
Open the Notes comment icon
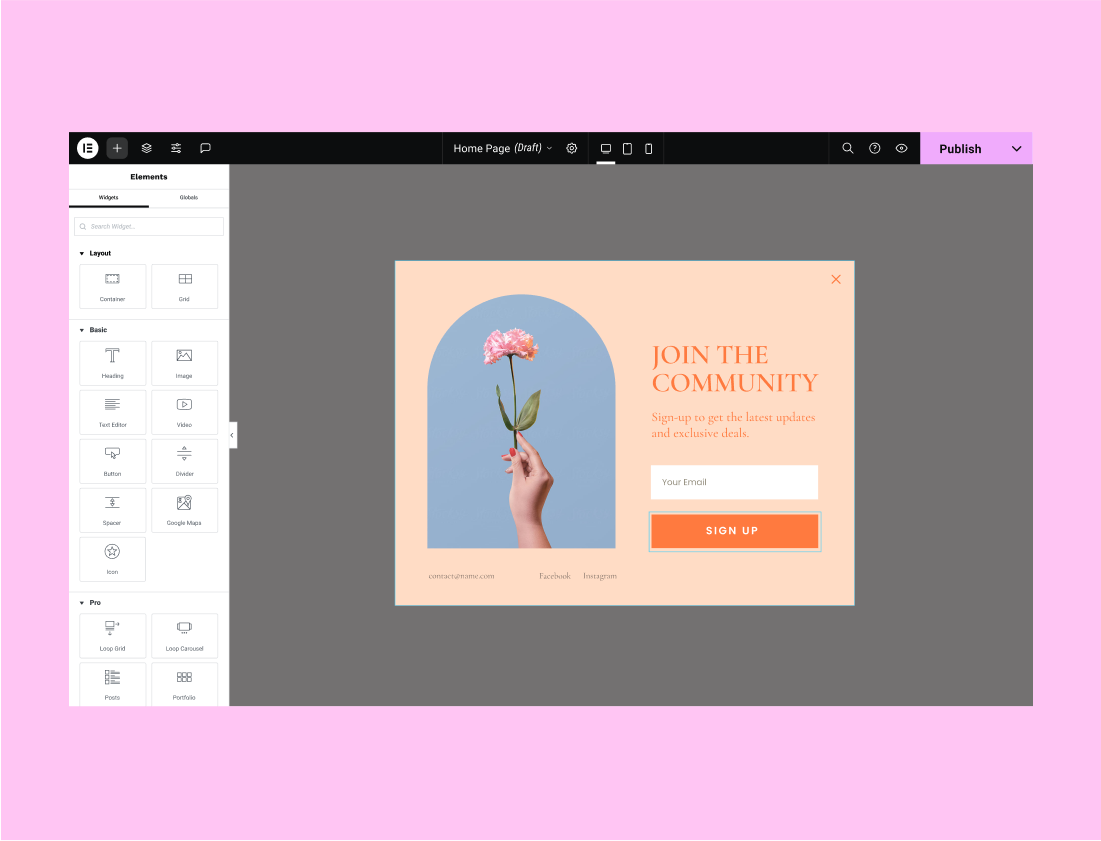point(205,148)
